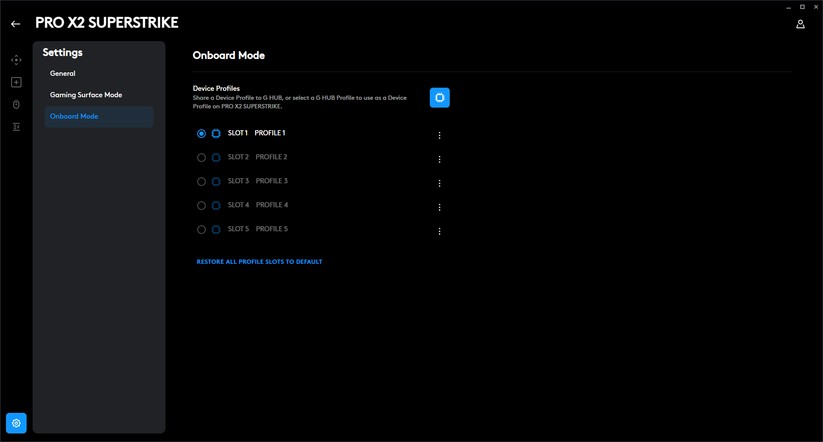
Task: Click the PROFILE 1 label
Action: (270, 133)
